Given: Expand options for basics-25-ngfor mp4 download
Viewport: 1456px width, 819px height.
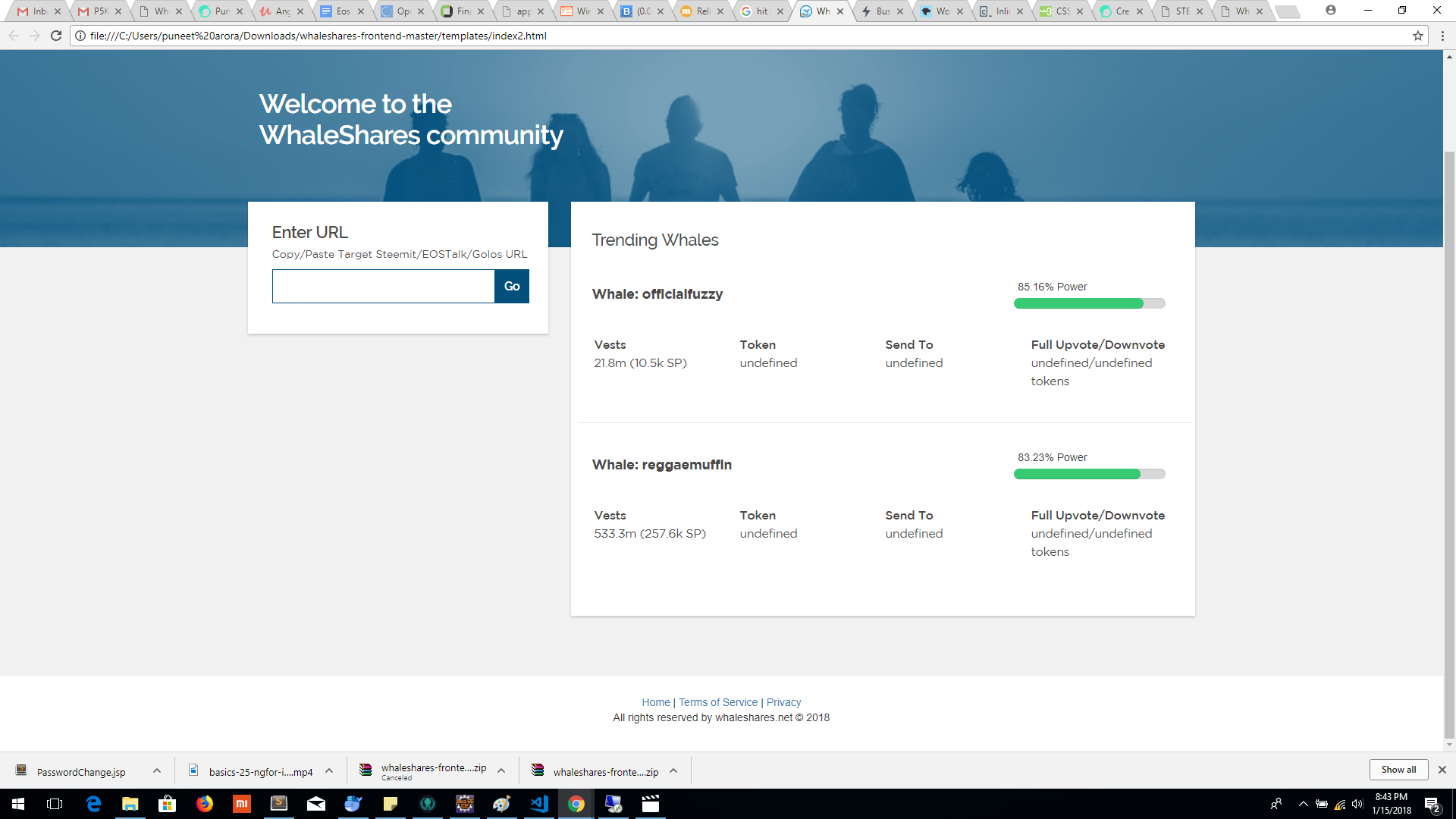Looking at the screenshot, I should 329,771.
